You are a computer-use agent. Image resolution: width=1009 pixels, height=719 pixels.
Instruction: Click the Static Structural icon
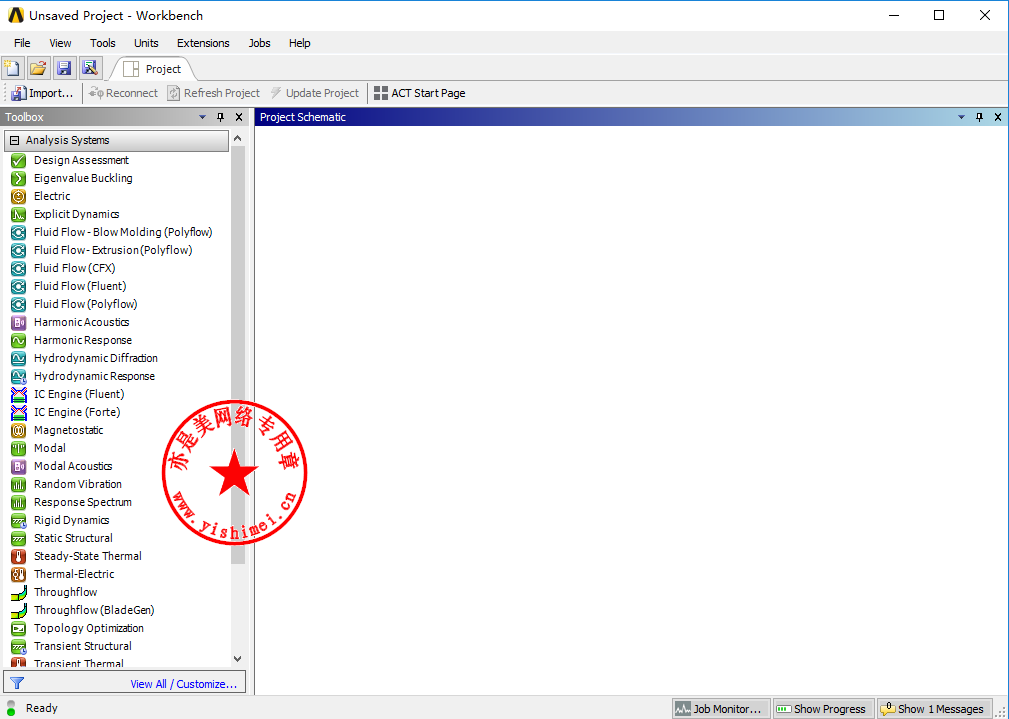point(19,539)
